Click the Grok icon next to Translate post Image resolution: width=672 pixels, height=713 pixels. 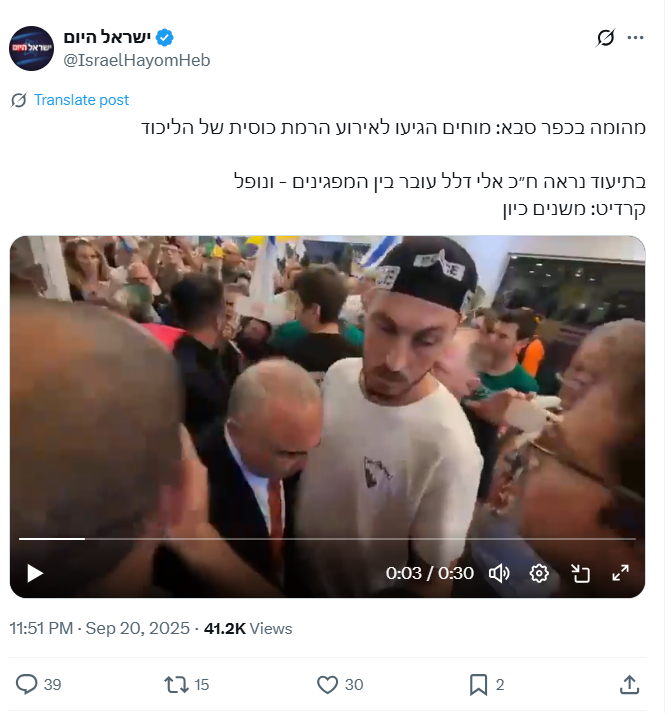(x=19, y=100)
